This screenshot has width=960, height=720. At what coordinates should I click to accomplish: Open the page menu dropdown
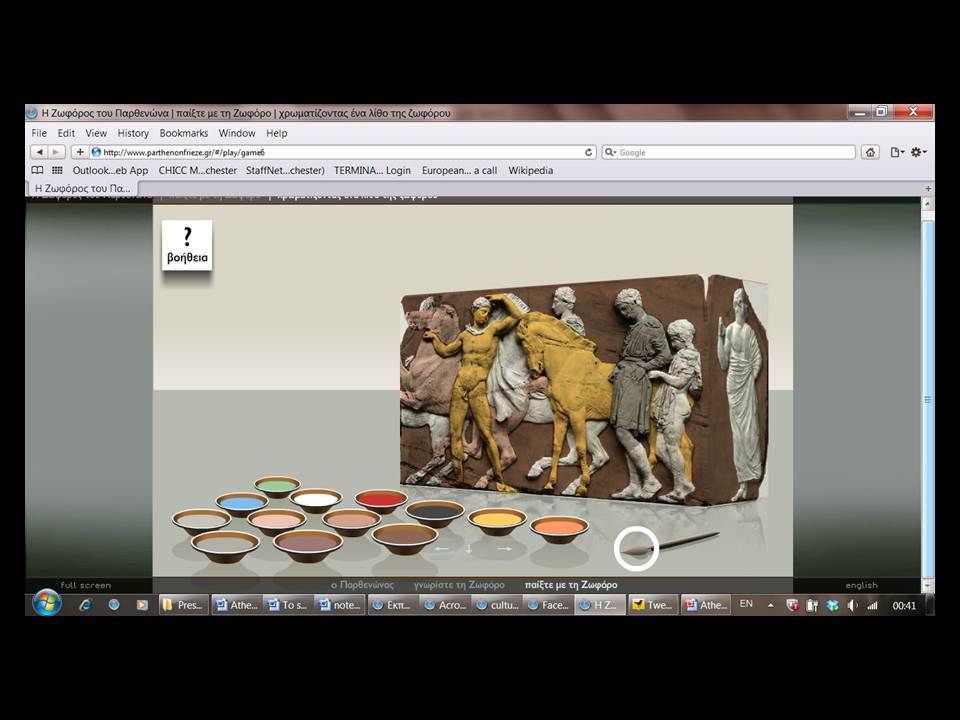click(898, 152)
